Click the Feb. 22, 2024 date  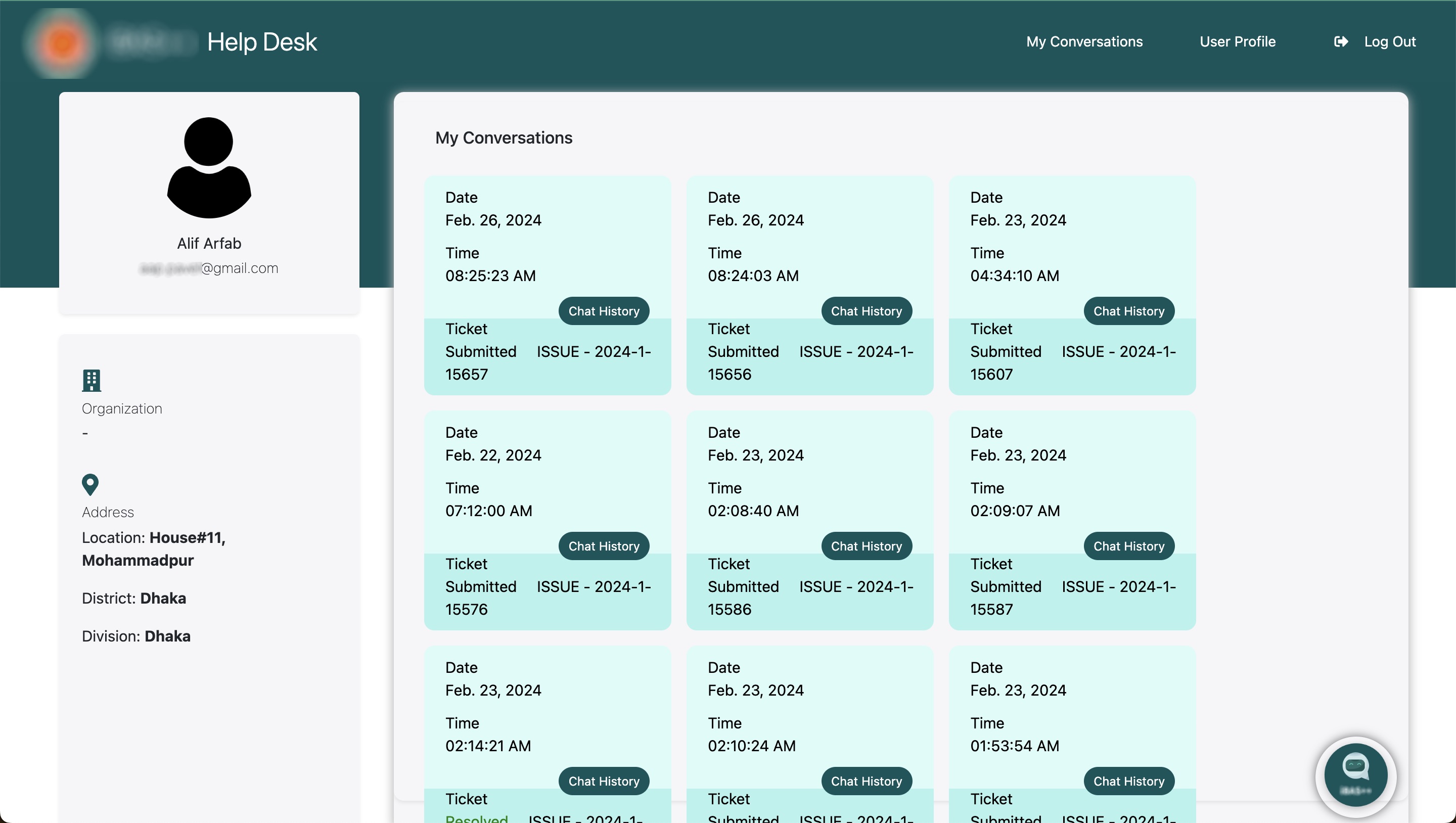tap(493, 455)
